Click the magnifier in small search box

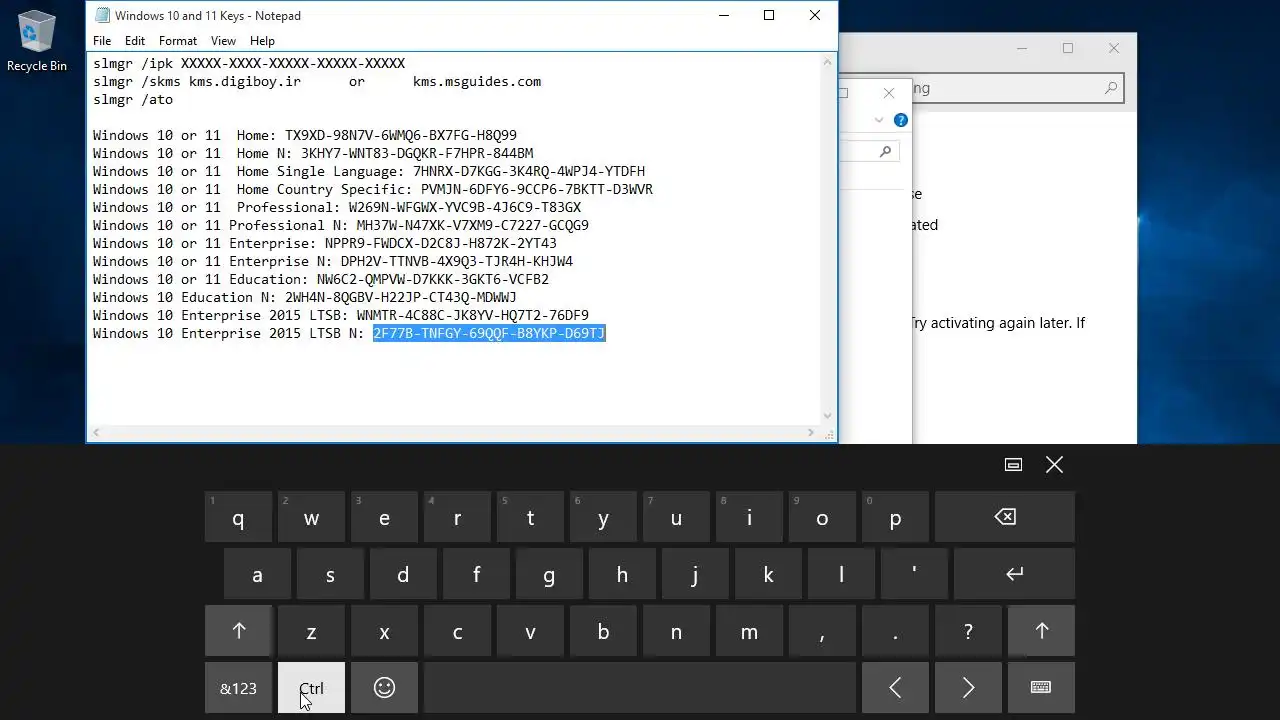(885, 151)
